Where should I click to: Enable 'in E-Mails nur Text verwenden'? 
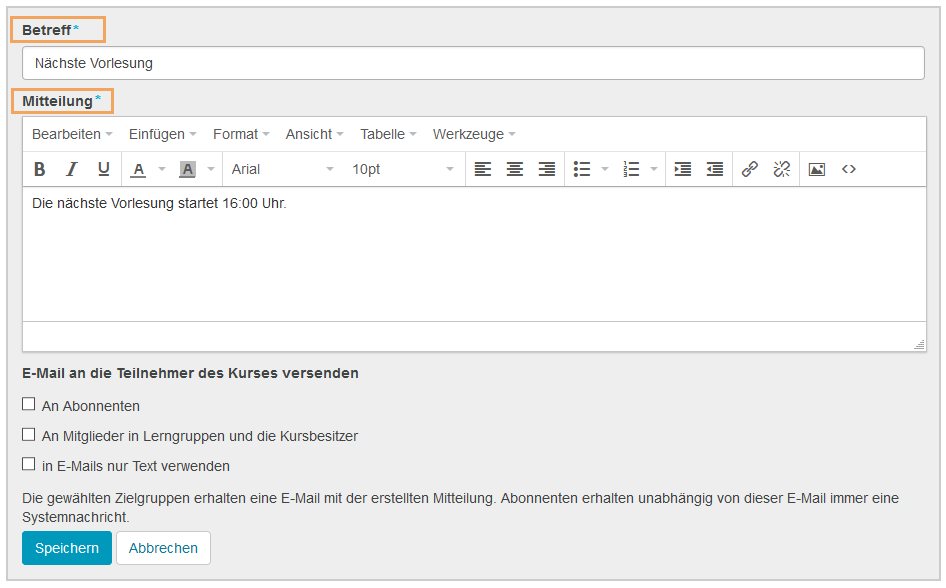29,465
